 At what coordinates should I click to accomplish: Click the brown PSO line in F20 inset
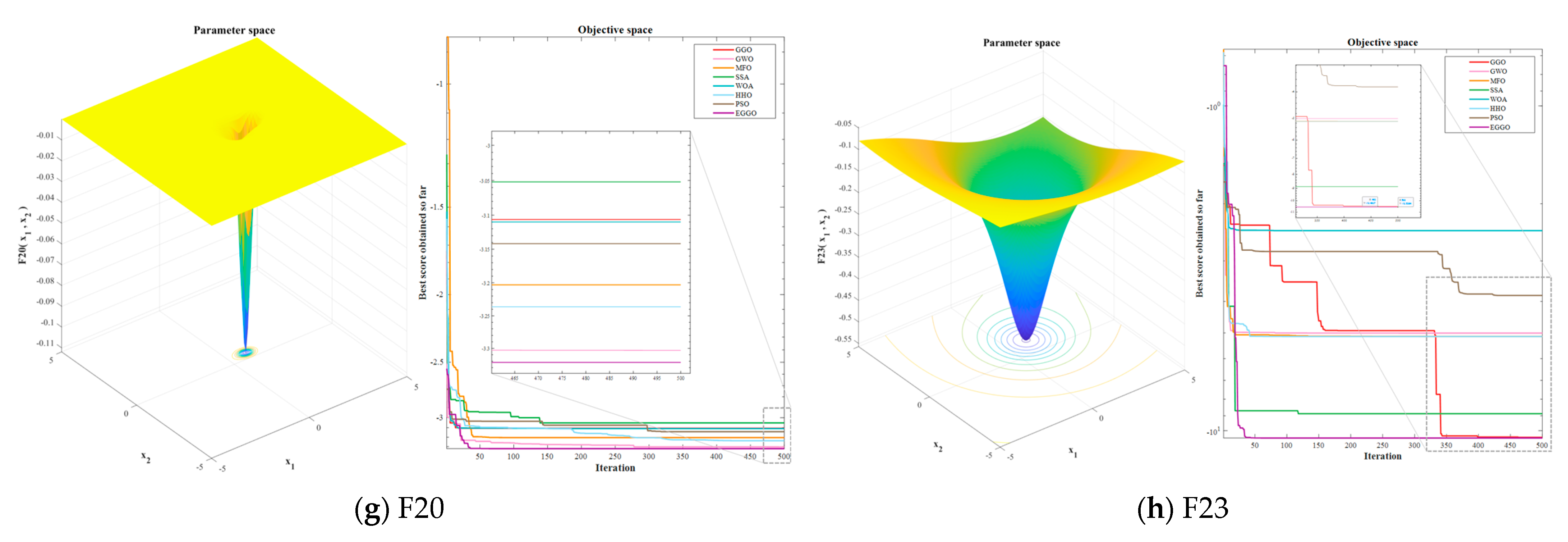(585, 243)
